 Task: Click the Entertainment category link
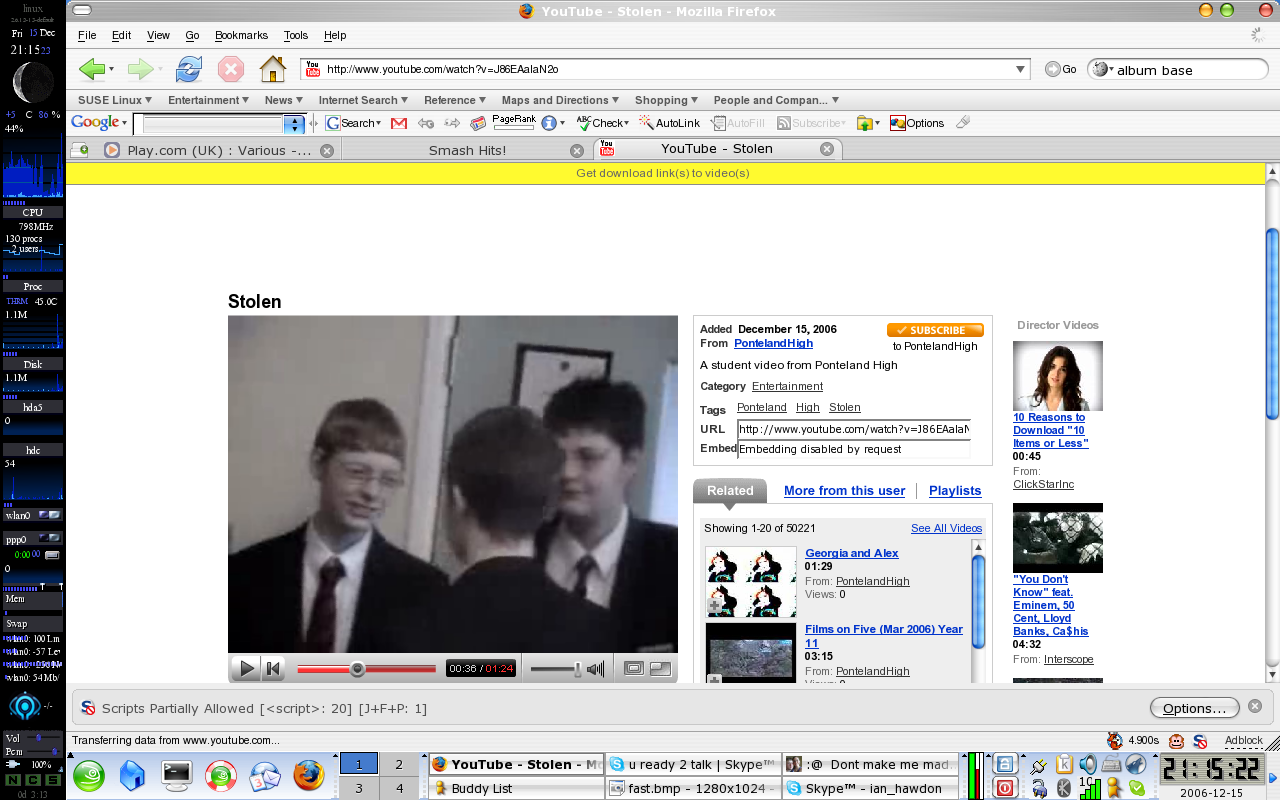[x=787, y=386]
